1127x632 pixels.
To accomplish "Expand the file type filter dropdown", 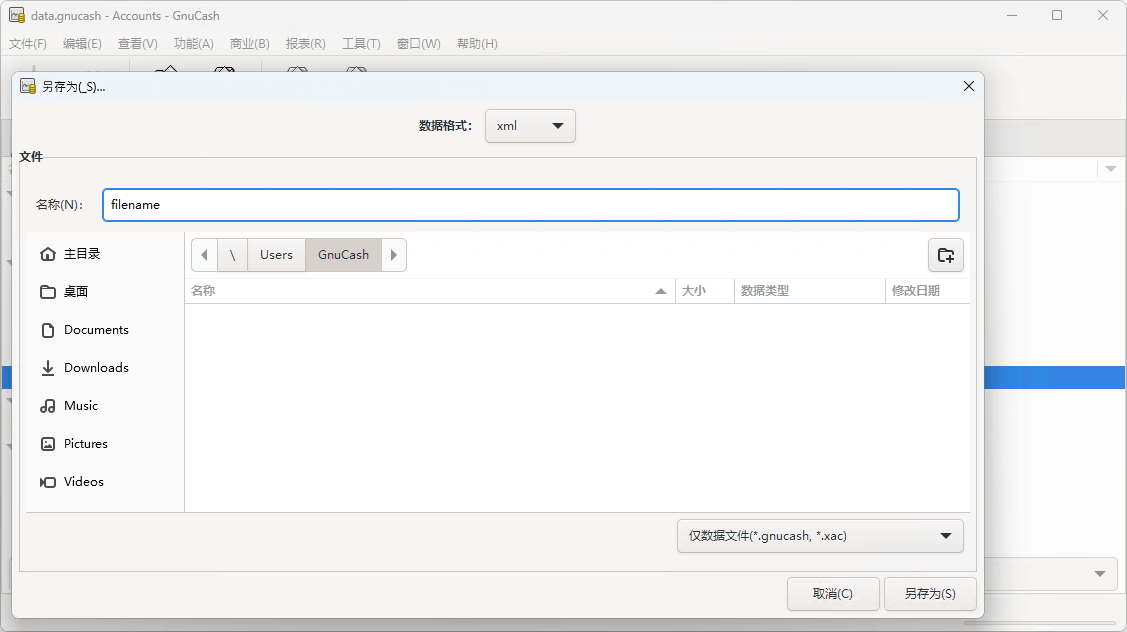I will point(820,536).
